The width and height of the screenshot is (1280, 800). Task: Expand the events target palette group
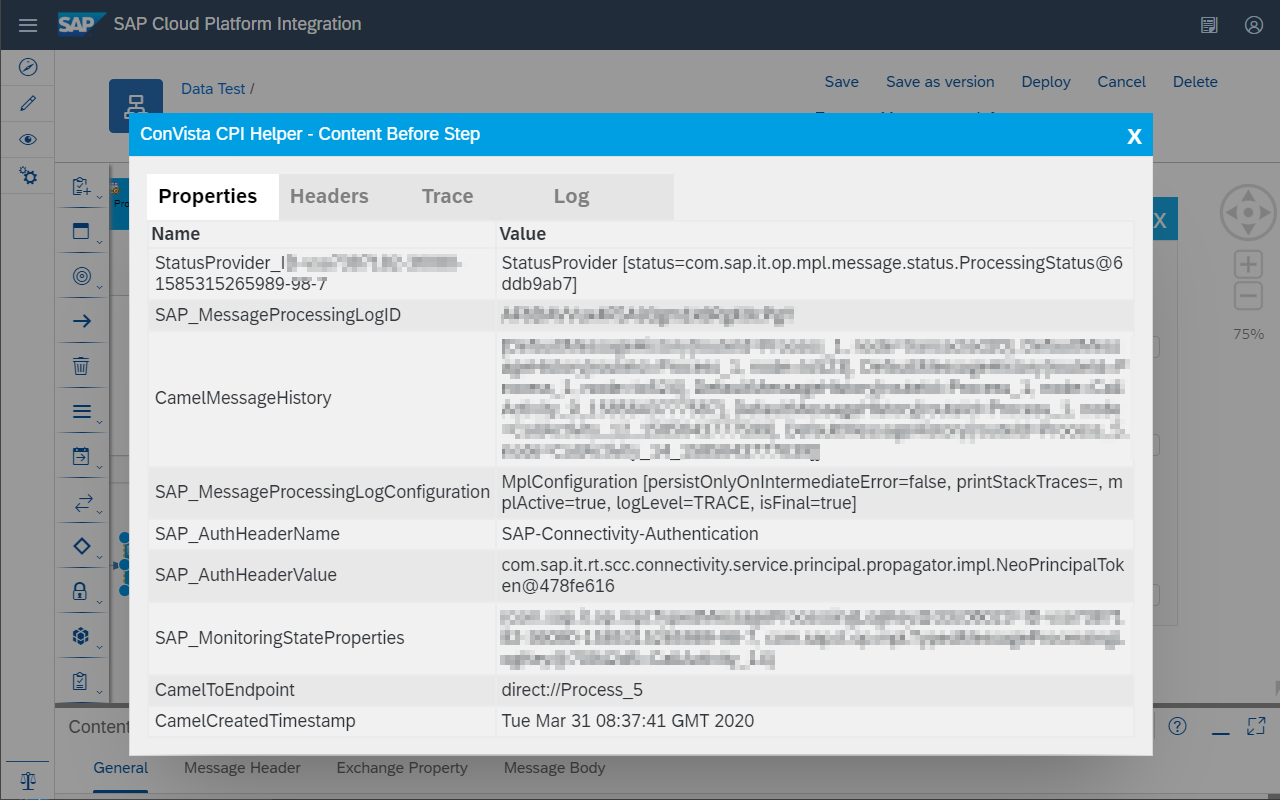82,276
